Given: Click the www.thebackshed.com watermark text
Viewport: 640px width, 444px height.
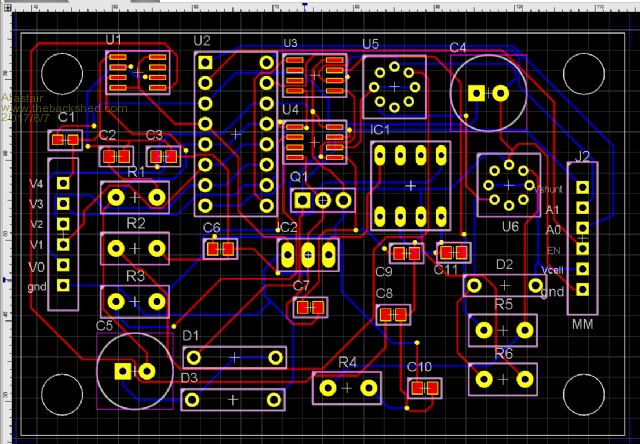Looking at the screenshot, I should coord(64,108).
